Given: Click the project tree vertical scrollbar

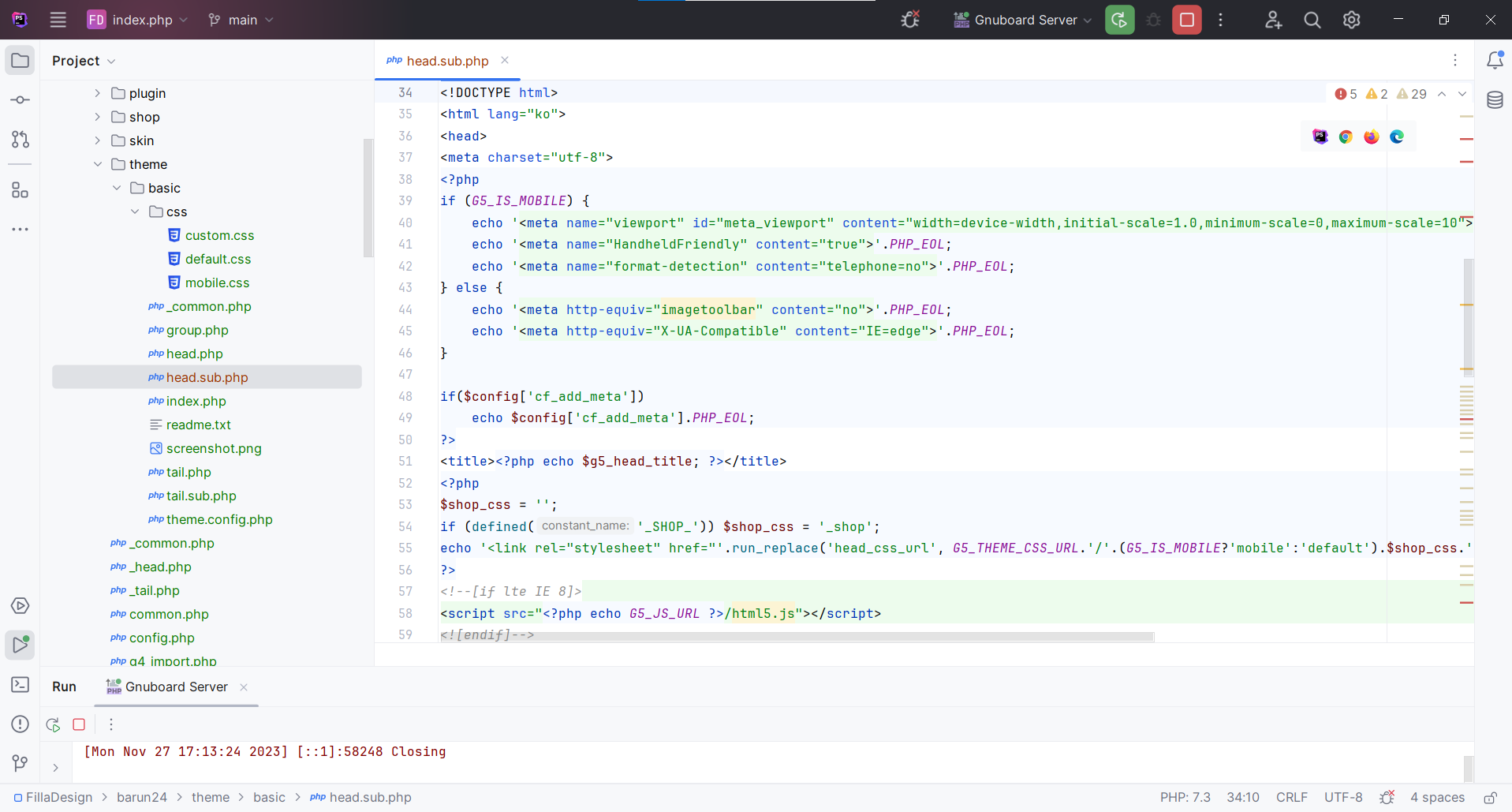Looking at the screenshot, I should tap(368, 197).
